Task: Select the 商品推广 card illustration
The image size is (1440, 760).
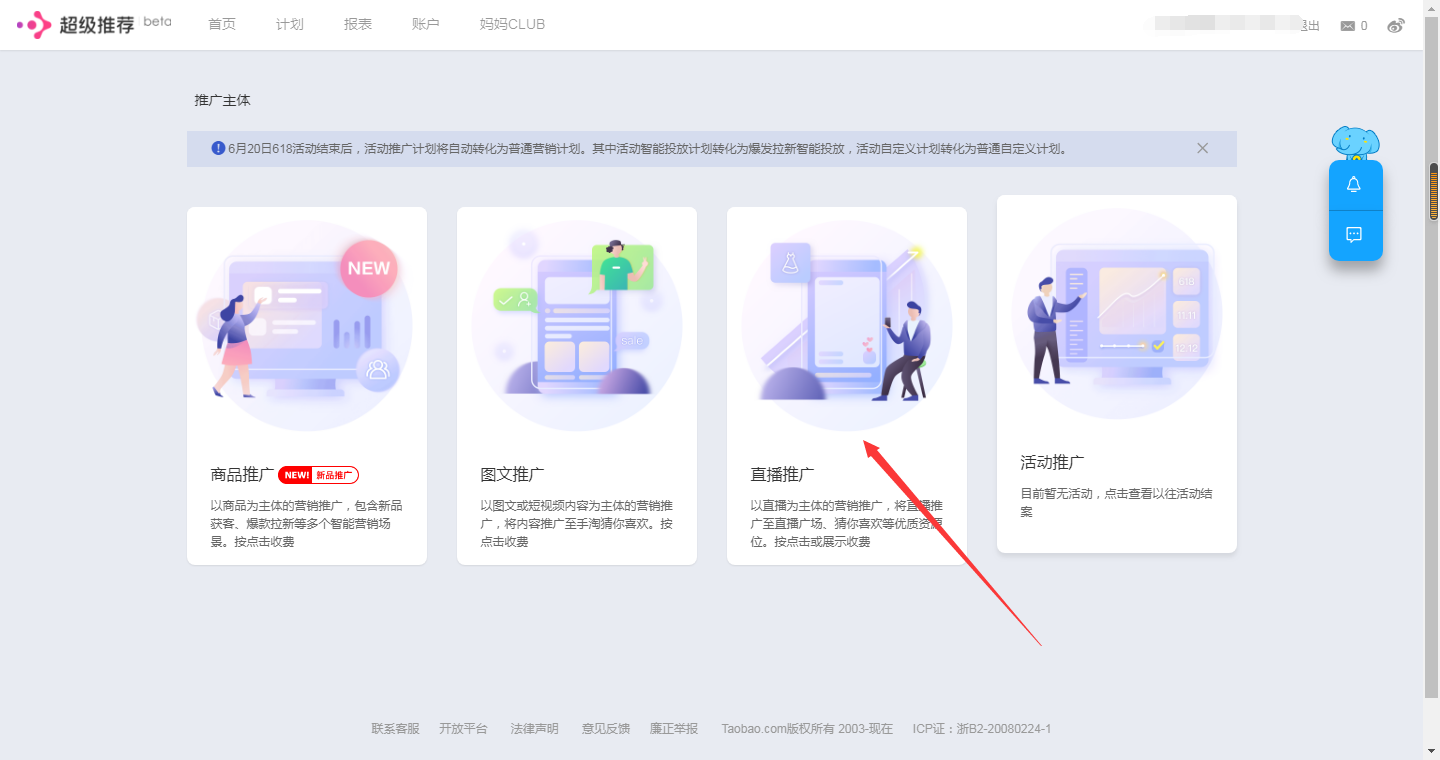Action: (x=307, y=325)
